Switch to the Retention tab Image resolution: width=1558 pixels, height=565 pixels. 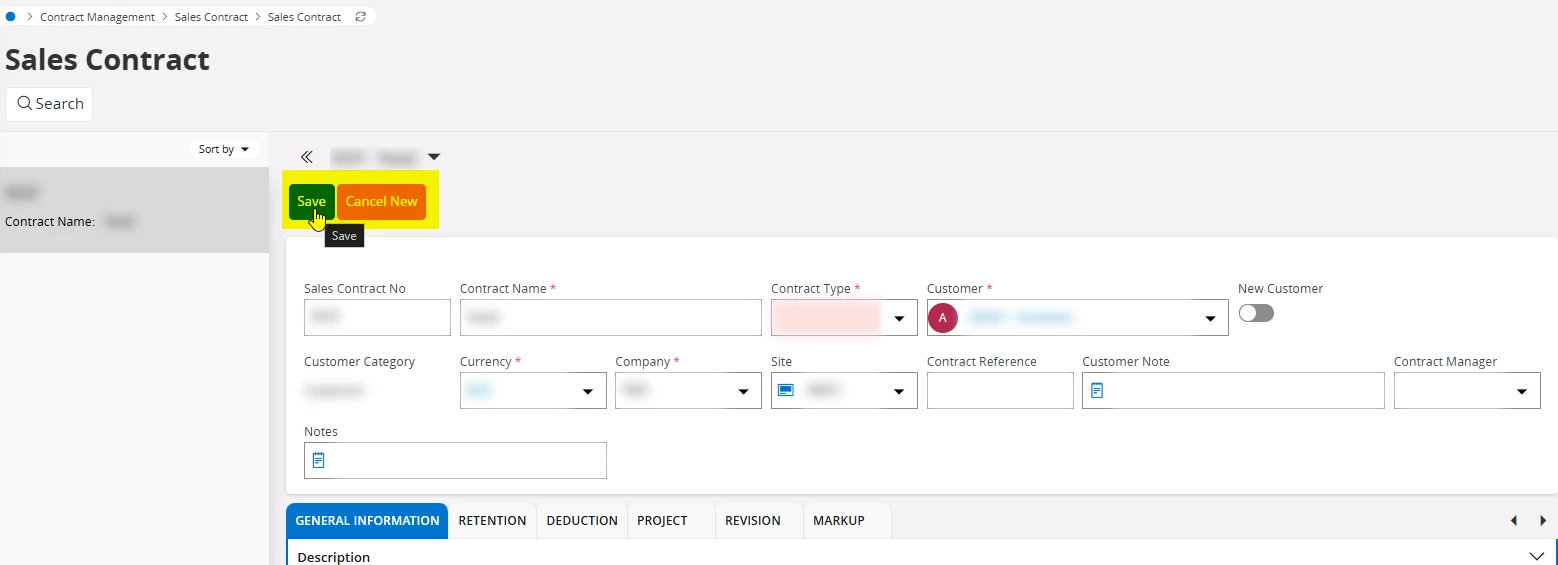click(x=492, y=521)
